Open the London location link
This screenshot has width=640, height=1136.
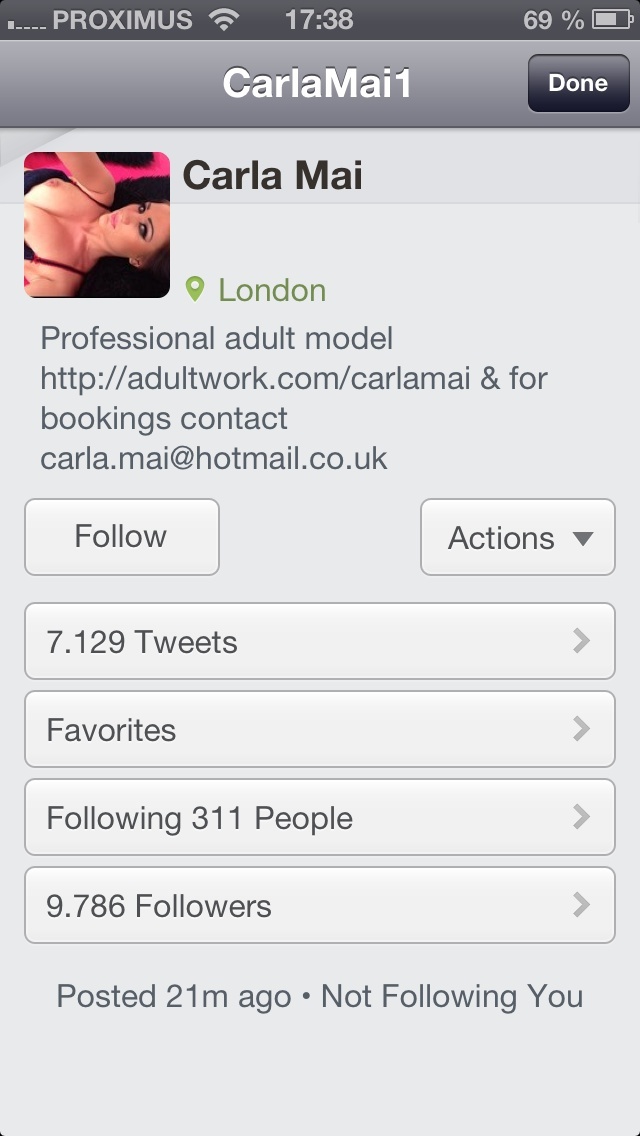[272, 291]
